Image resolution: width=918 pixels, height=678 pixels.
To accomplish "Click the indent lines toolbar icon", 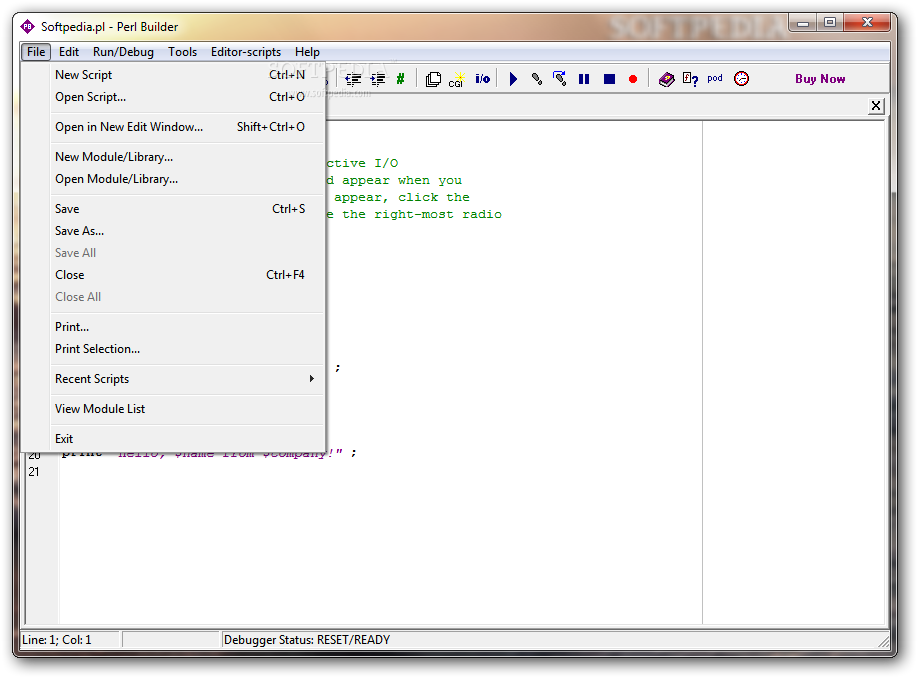I will (x=378, y=79).
